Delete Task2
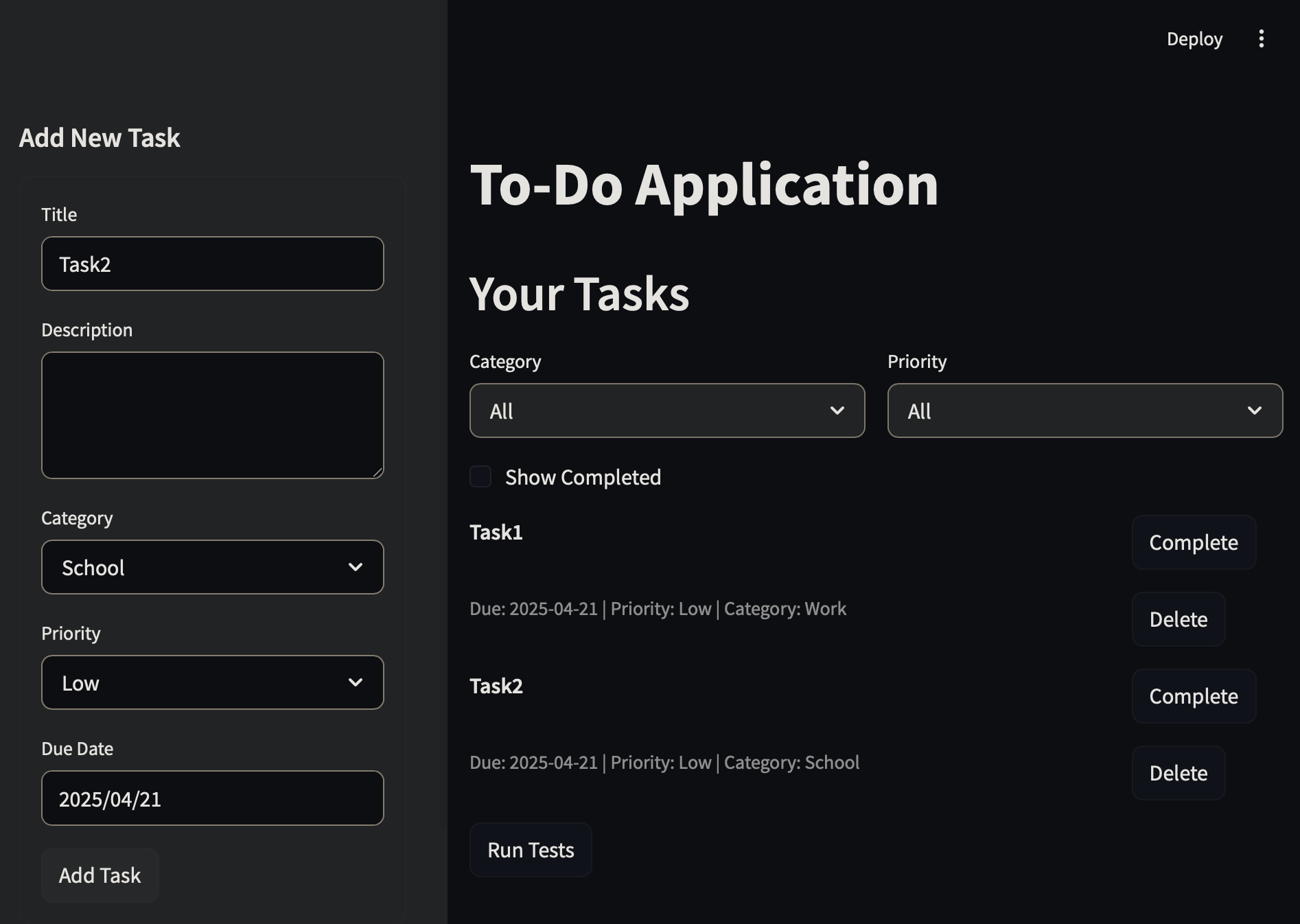 point(1179,773)
